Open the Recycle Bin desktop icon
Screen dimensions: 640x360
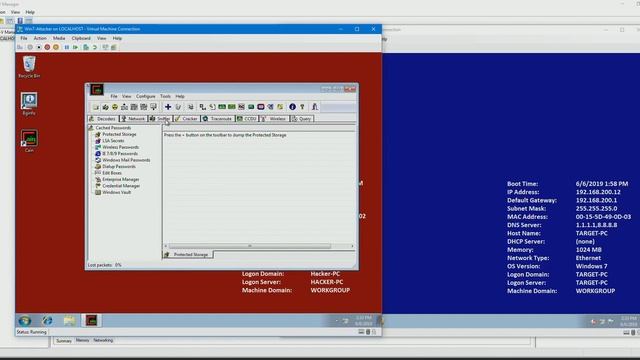click(x=29, y=67)
